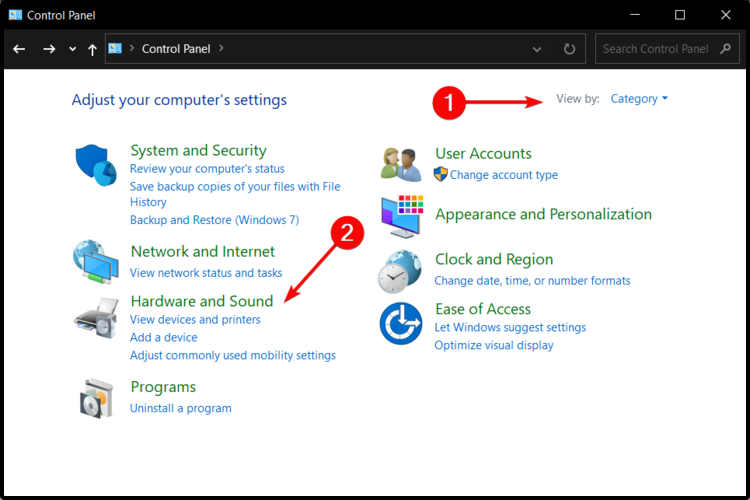The width and height of the screenshot is (750, 500).
Task: Open View network status and tasks
Action: click(206, 273)
